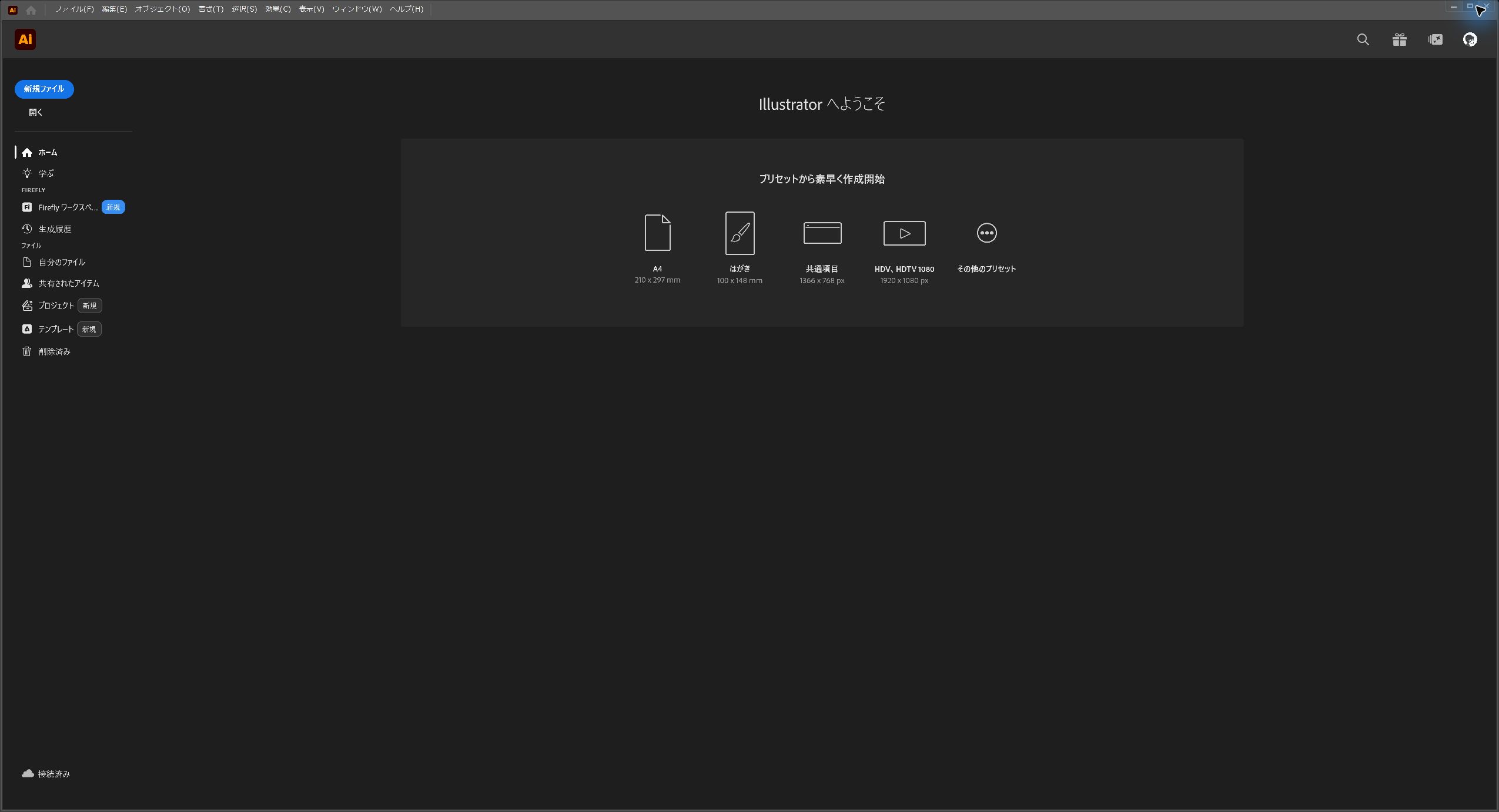The width and height of the screenshot is (1499, 812).
Task: Open the 編集(E) menu
Action: (x=114, y=9)
